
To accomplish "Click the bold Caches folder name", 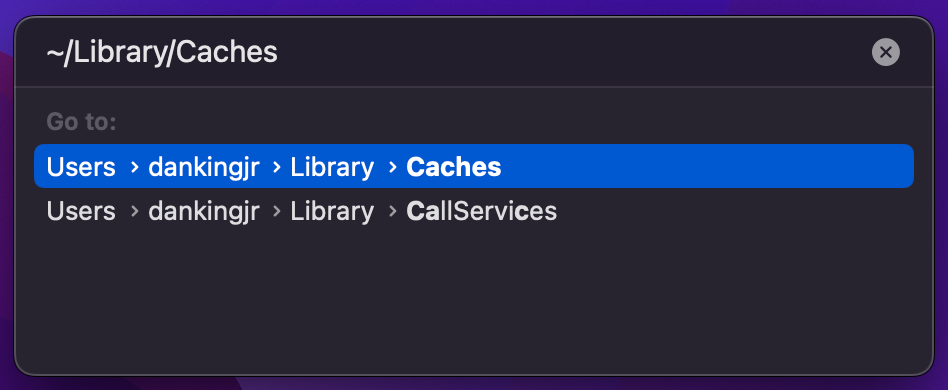I will 453,167.
